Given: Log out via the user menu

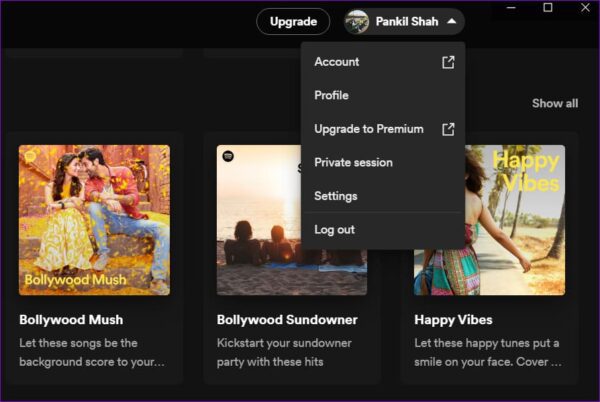Looking at the screenshot, I should pyautogui.click(x=334, y=230).
